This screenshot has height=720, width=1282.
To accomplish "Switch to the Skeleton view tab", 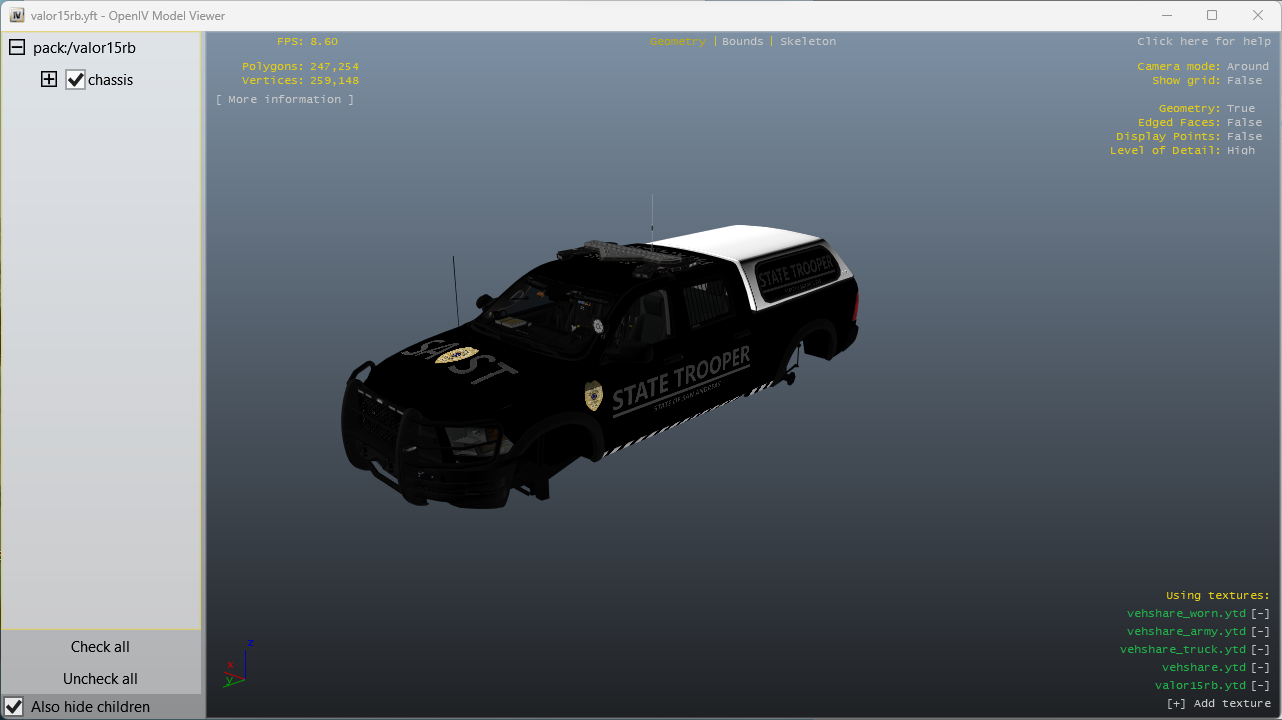I will click(808, 42).
